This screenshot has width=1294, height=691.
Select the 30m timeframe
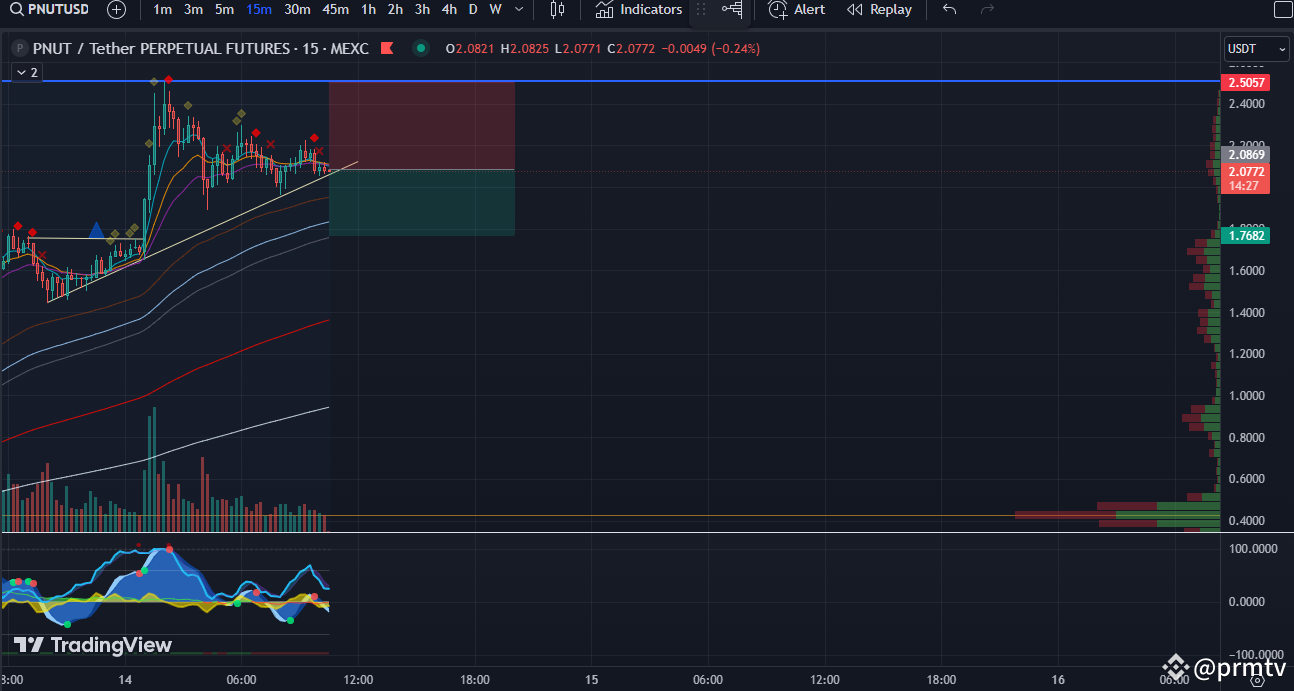coord(297,10)
